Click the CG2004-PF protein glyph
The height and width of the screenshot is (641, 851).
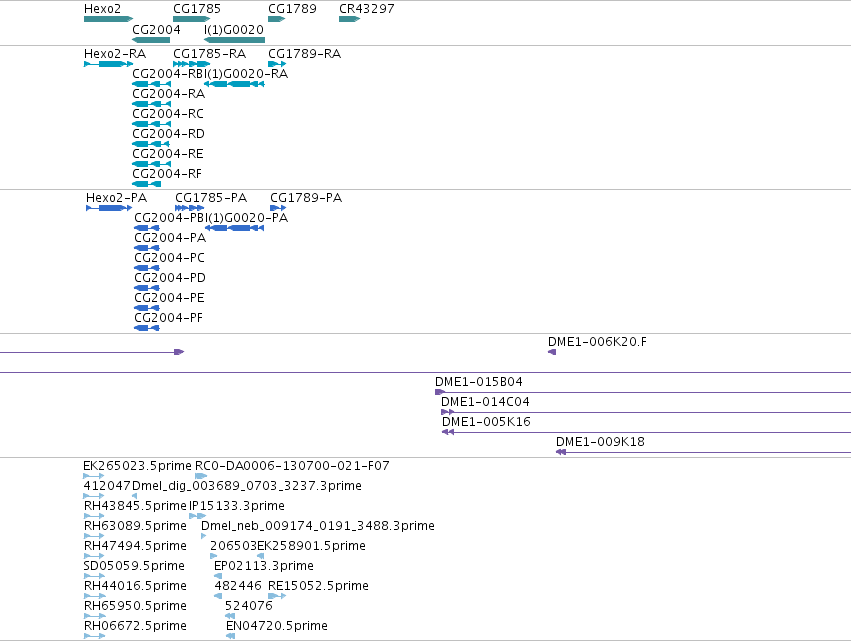tap(147, 328)
